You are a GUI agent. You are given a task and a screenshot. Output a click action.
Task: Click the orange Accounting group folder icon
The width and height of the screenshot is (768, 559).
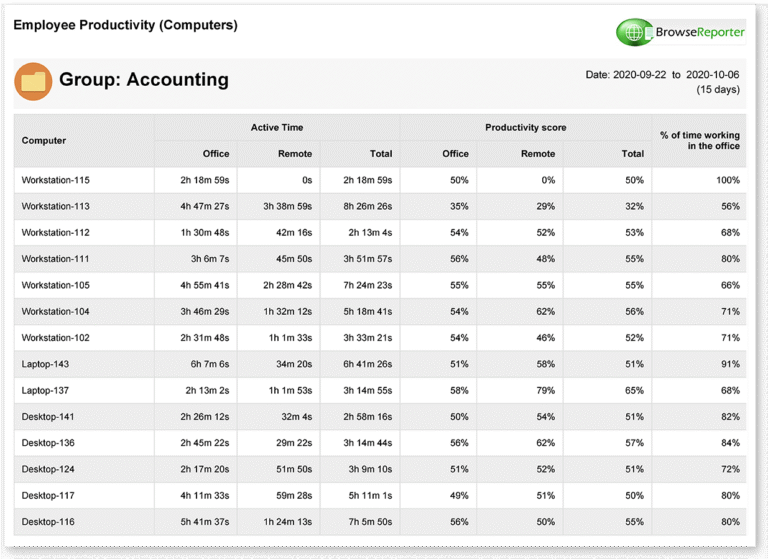click(33, 81)
